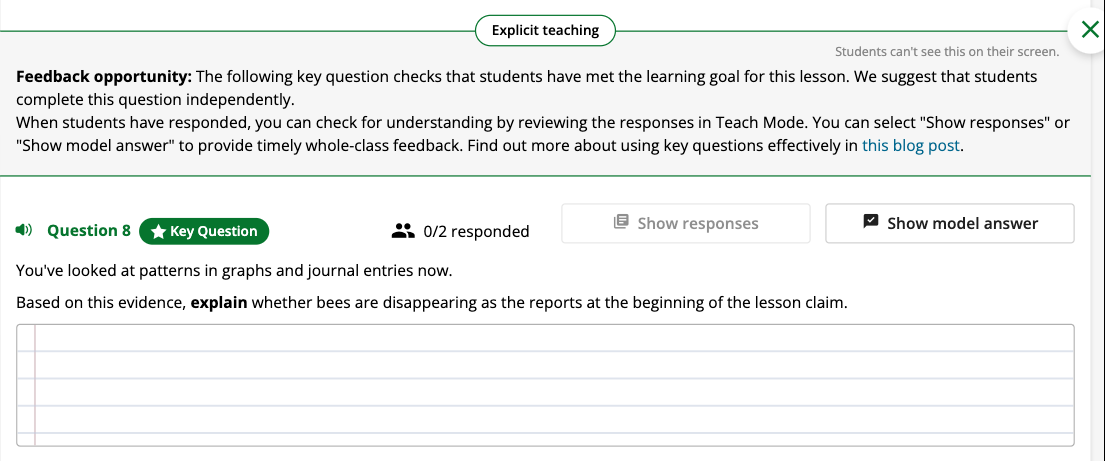Click the 0/2 responded counter
1105x461 pixels.
tap(476, 231)
